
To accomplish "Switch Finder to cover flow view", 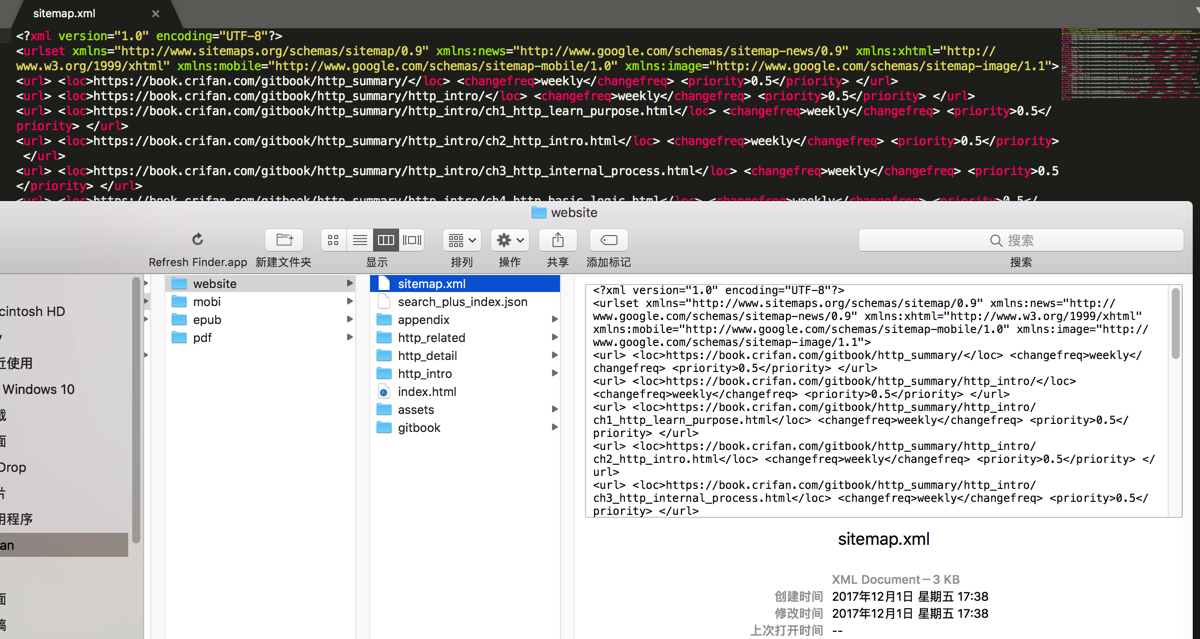I will tap(411, 240).
